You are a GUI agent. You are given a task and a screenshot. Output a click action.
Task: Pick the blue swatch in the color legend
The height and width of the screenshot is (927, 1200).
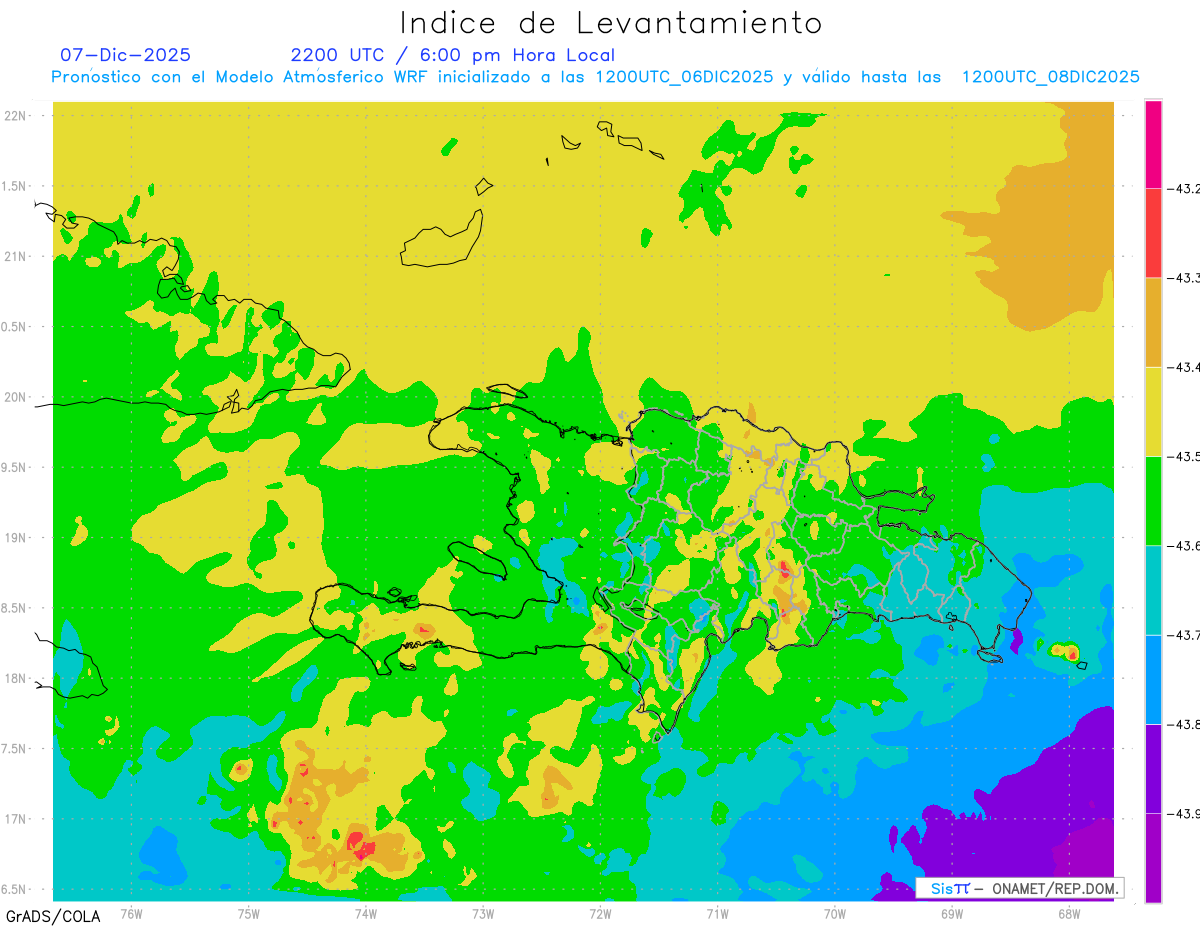pyautogui.click(x=1153, y=679)
